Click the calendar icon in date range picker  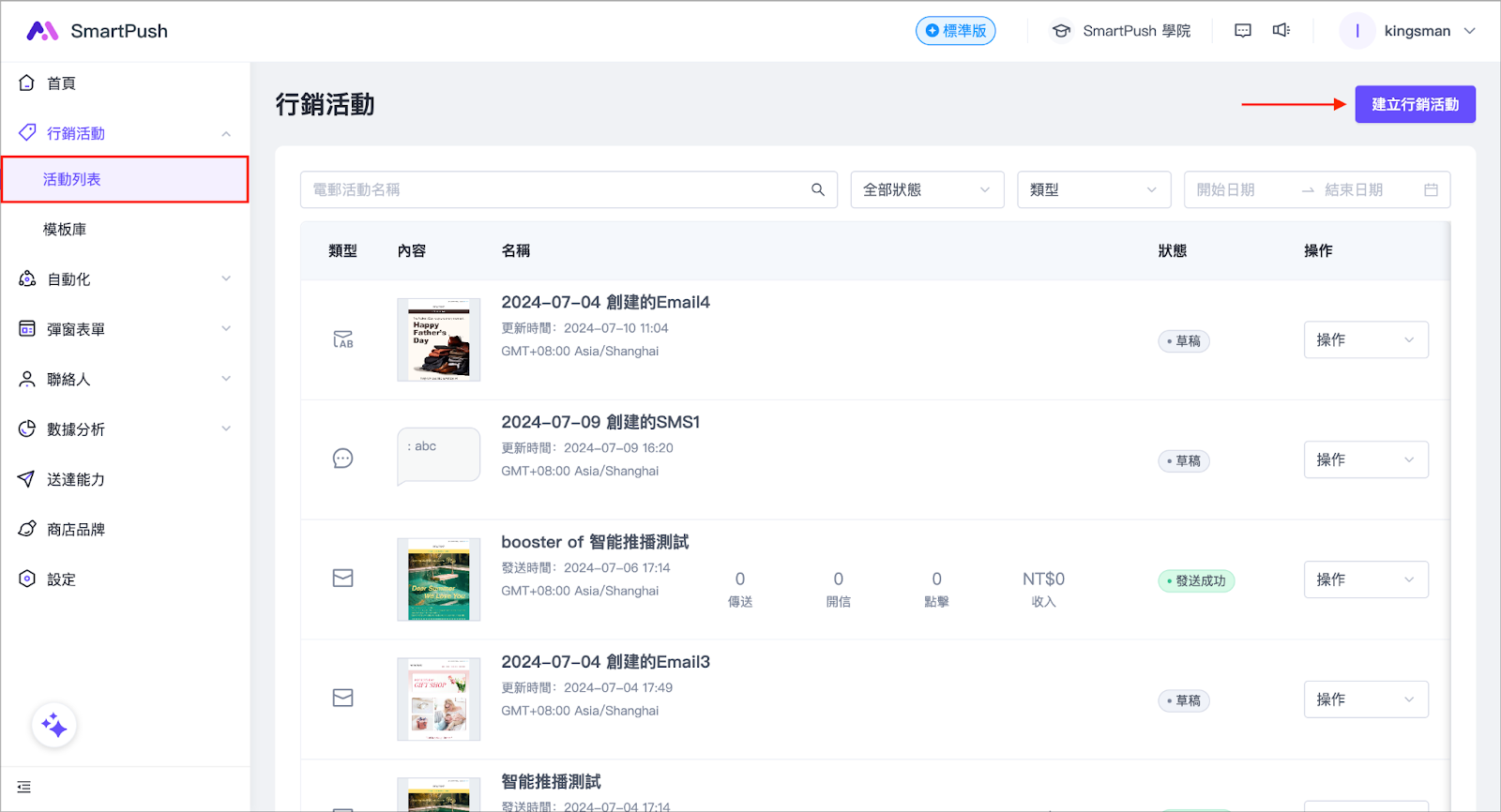pos(1431,190)
